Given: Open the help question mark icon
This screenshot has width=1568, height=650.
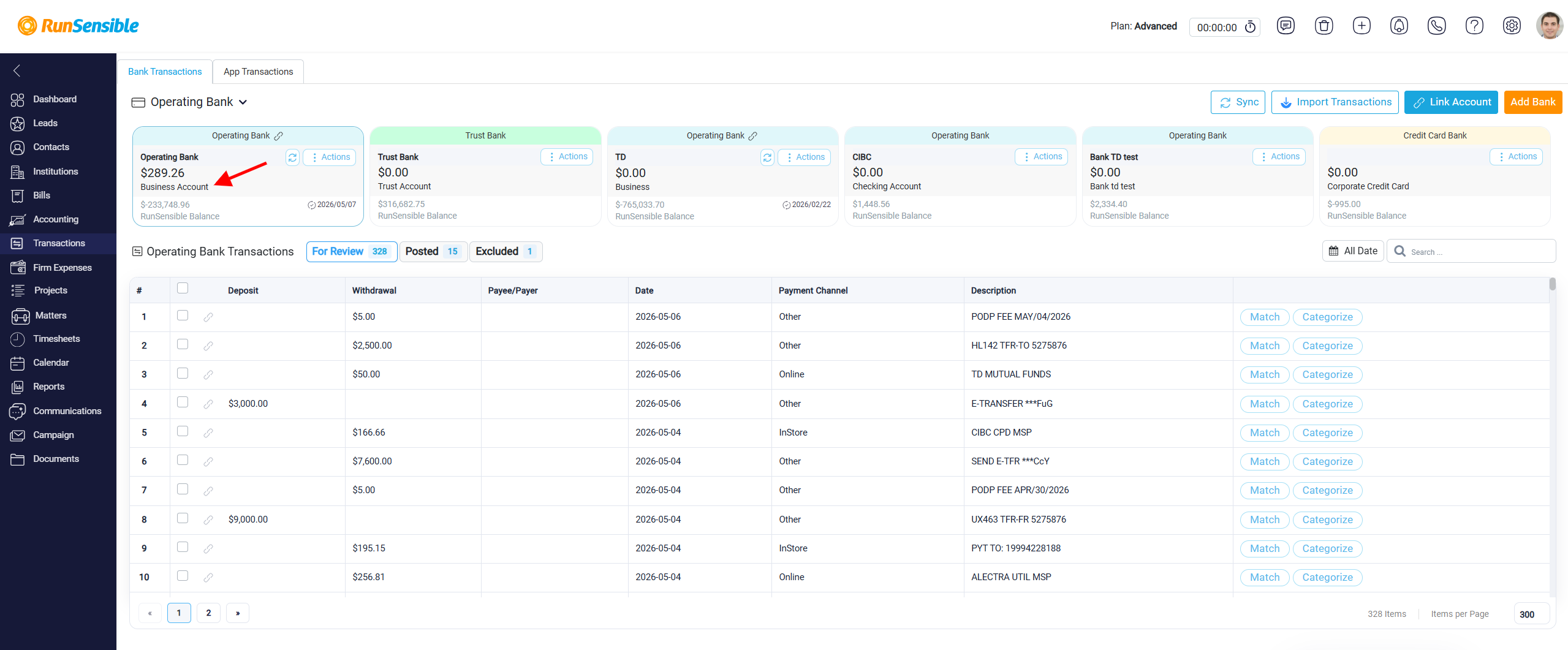Looking at the screenshot, I should pyautogui.click(x=1474, y=26).
